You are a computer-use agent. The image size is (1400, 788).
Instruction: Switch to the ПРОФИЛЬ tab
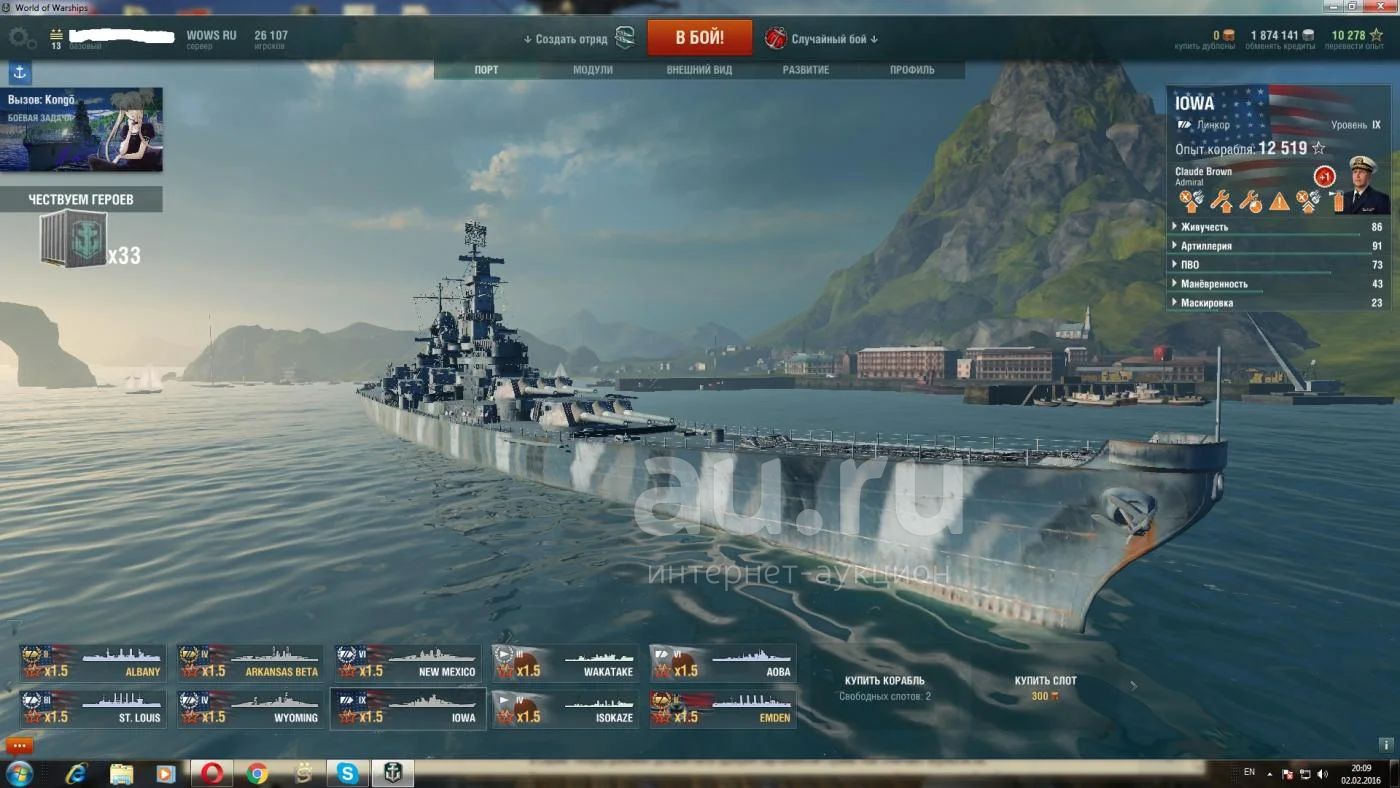click(x=912, y=70)
